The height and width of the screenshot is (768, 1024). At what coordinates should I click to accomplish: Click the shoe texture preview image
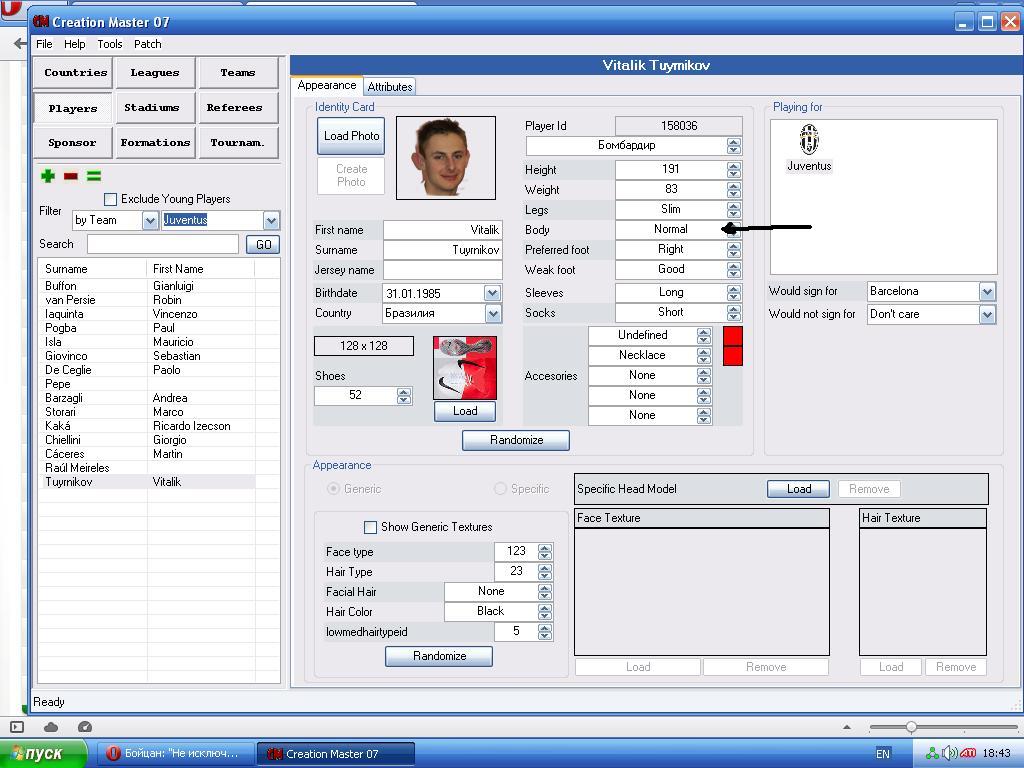coord(465,367)
